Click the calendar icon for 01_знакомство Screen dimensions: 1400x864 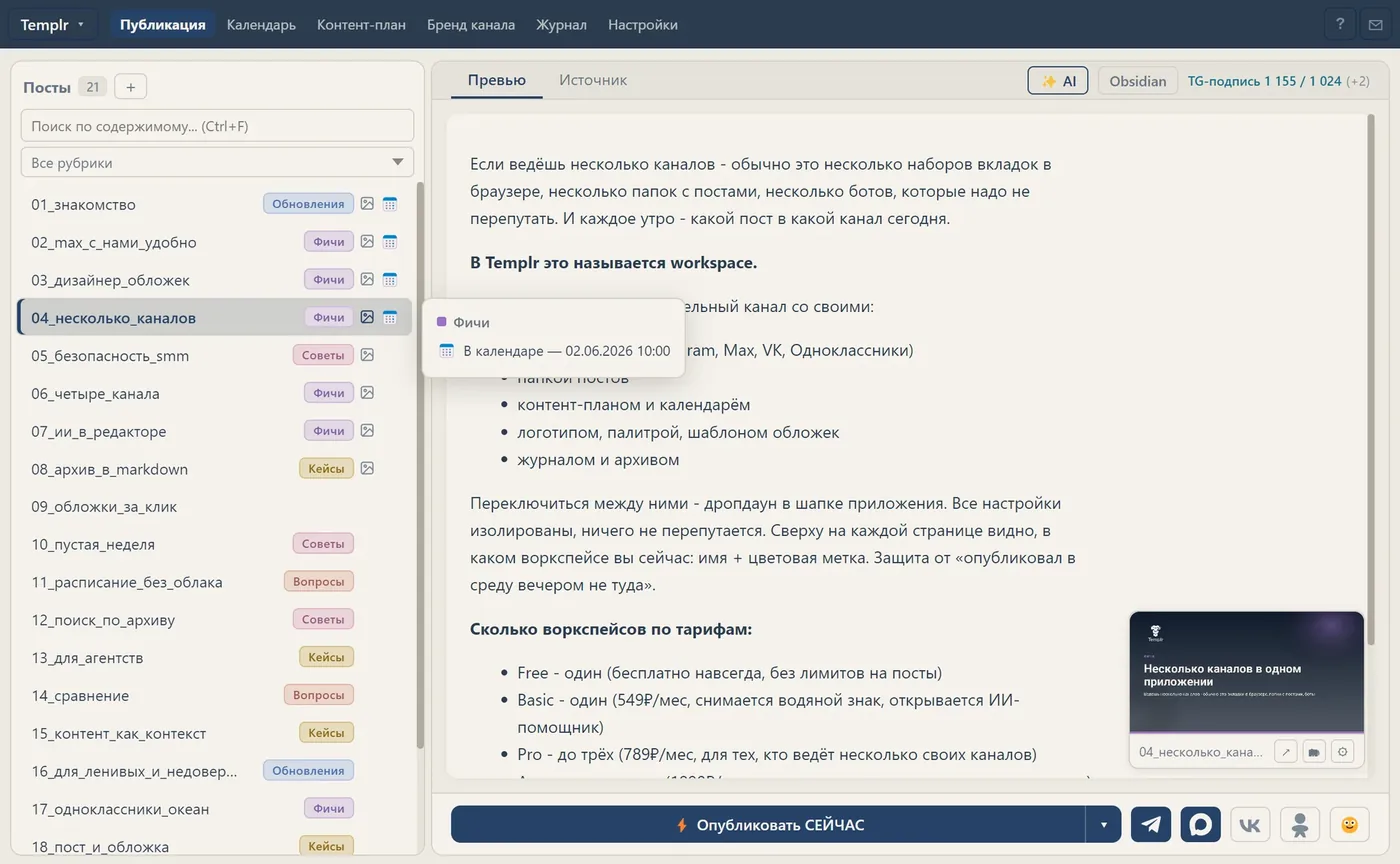(390, 204)
